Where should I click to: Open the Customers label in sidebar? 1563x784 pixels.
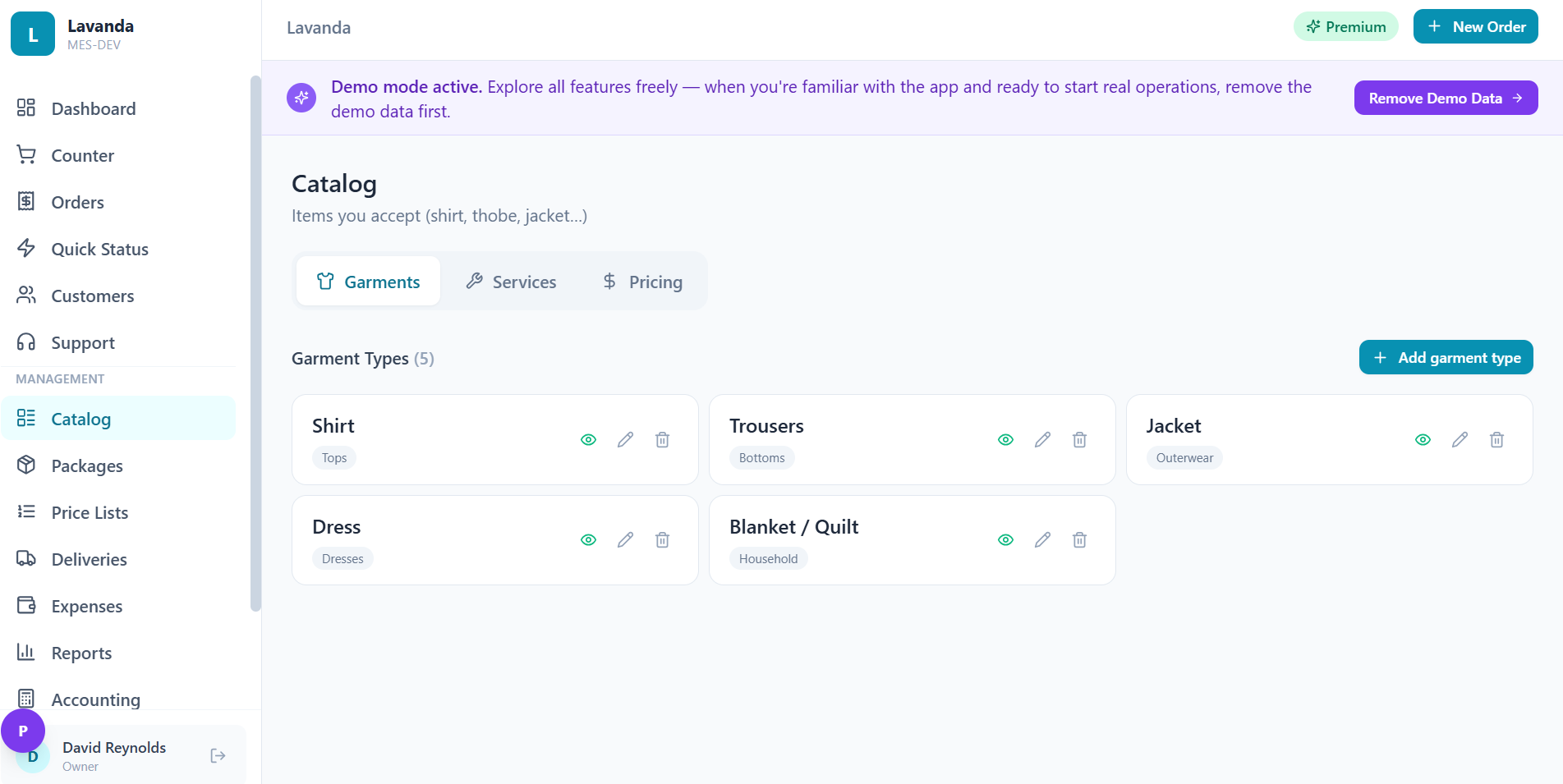(x=93, y=296)
